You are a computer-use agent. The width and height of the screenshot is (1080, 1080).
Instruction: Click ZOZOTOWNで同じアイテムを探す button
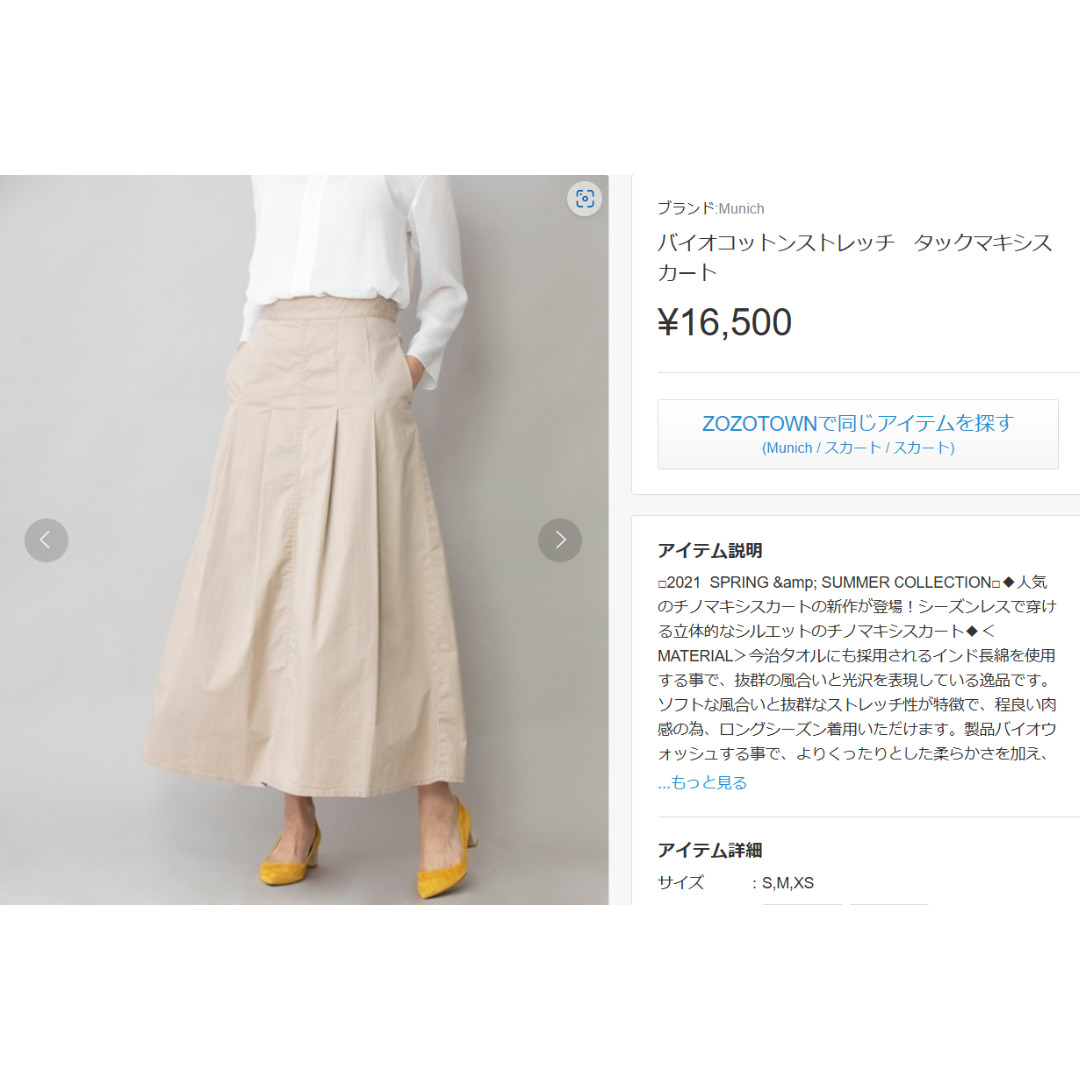pos(858,434)
